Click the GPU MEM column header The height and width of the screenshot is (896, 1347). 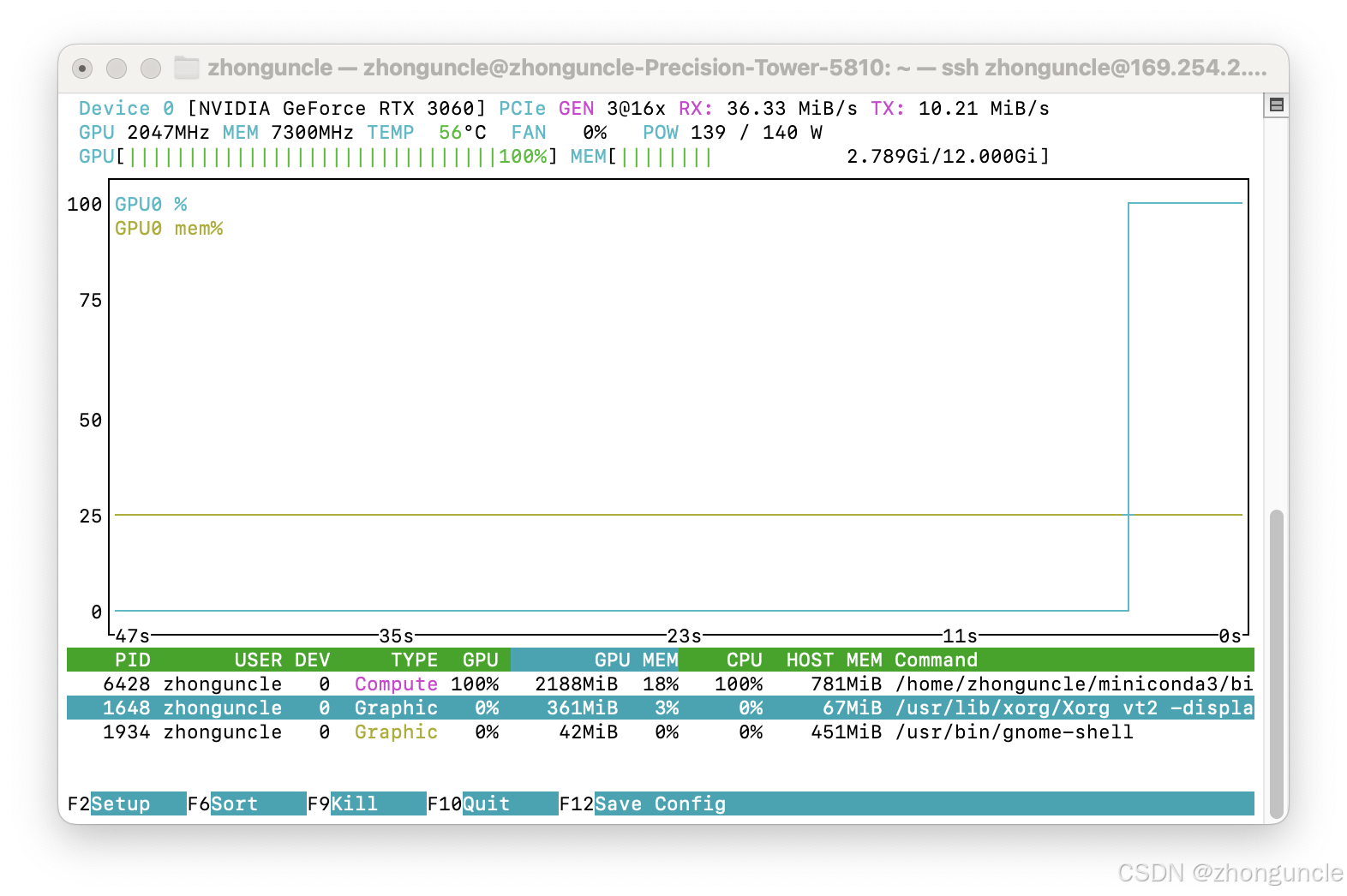pos(635,660)
